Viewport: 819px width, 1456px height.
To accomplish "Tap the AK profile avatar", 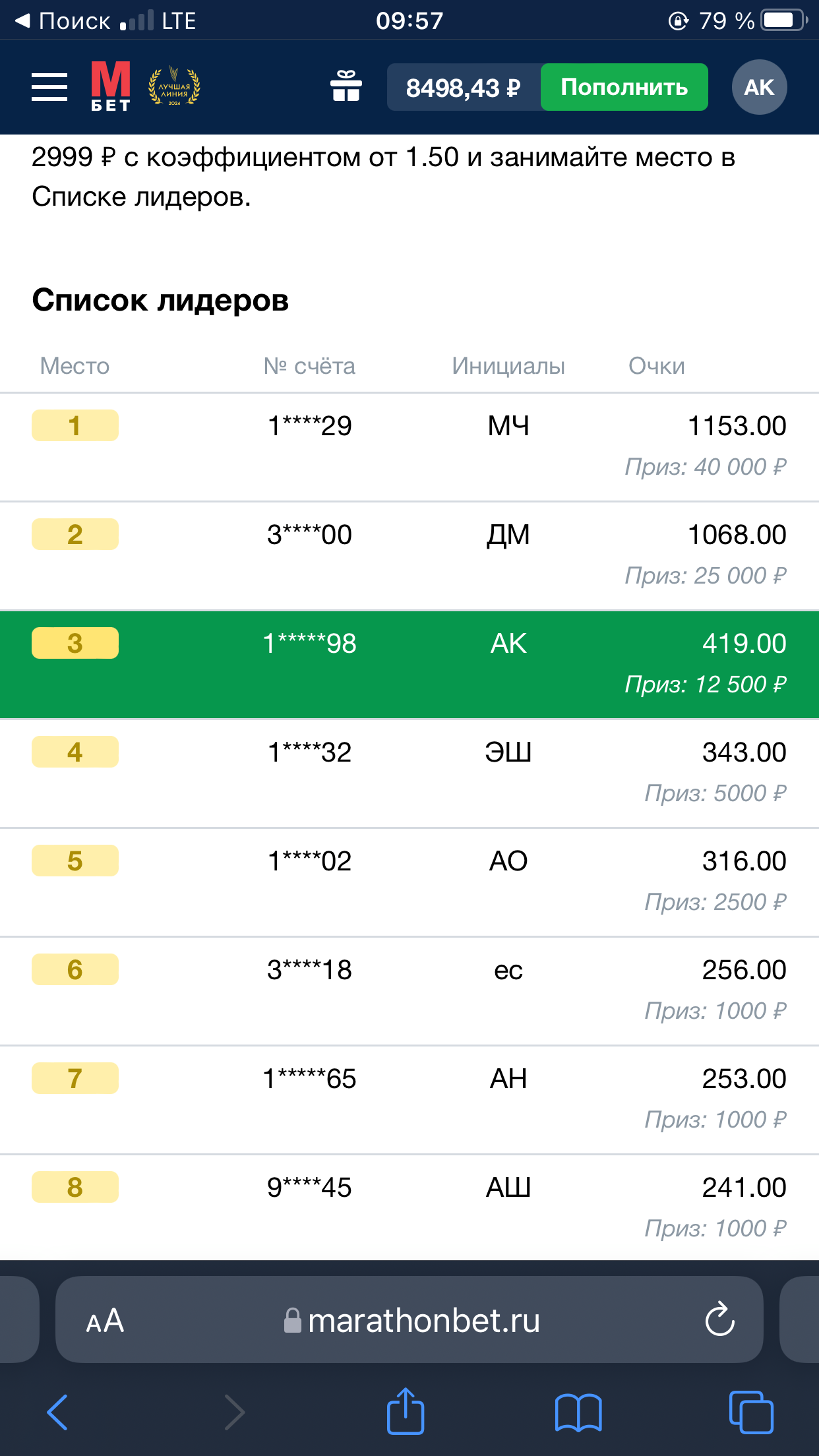I will [x=759, y=87].
